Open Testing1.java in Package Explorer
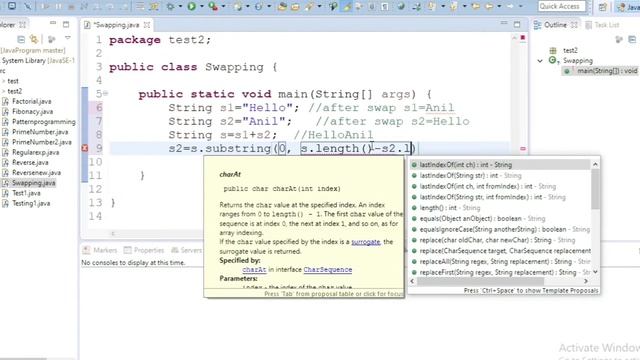 [x=31, y=203]
